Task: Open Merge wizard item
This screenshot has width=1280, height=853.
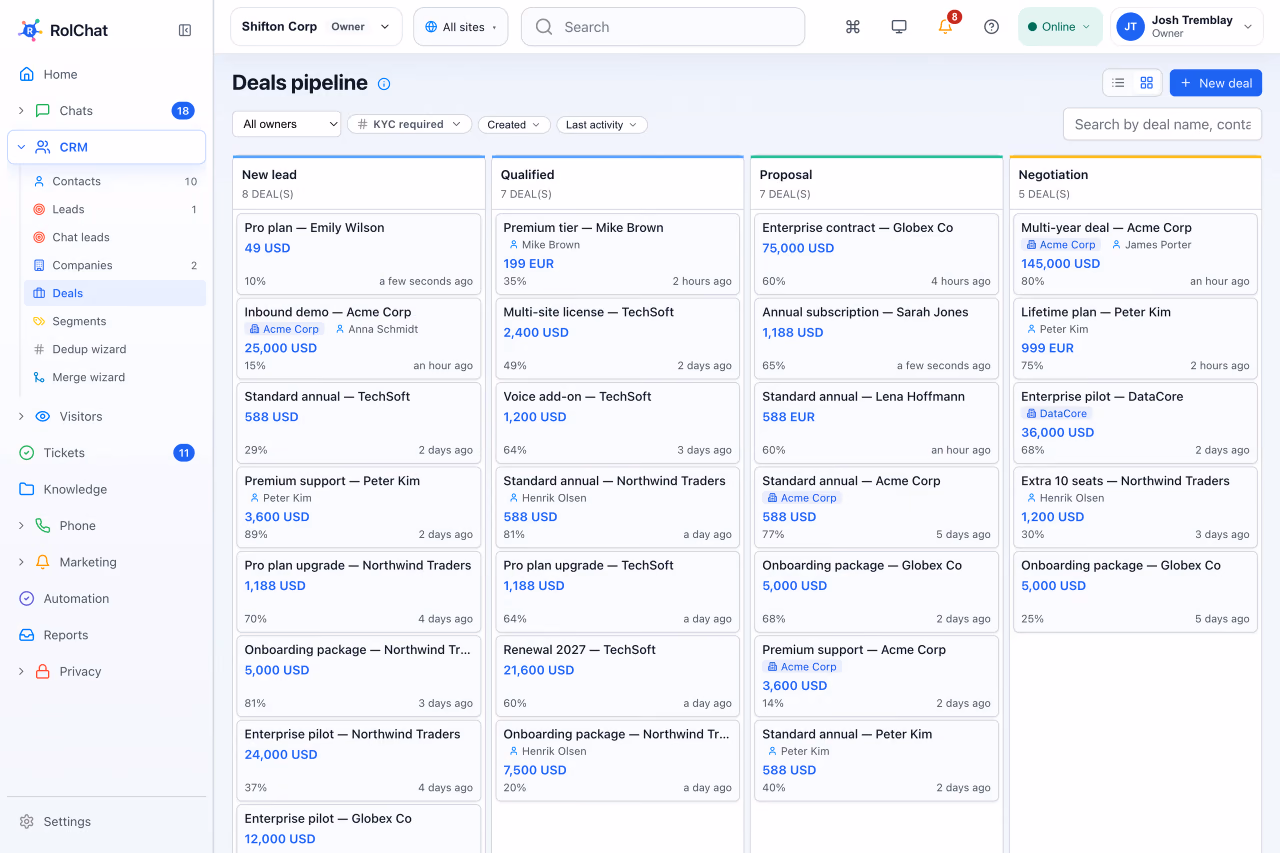Action: [x=115, y=377]
